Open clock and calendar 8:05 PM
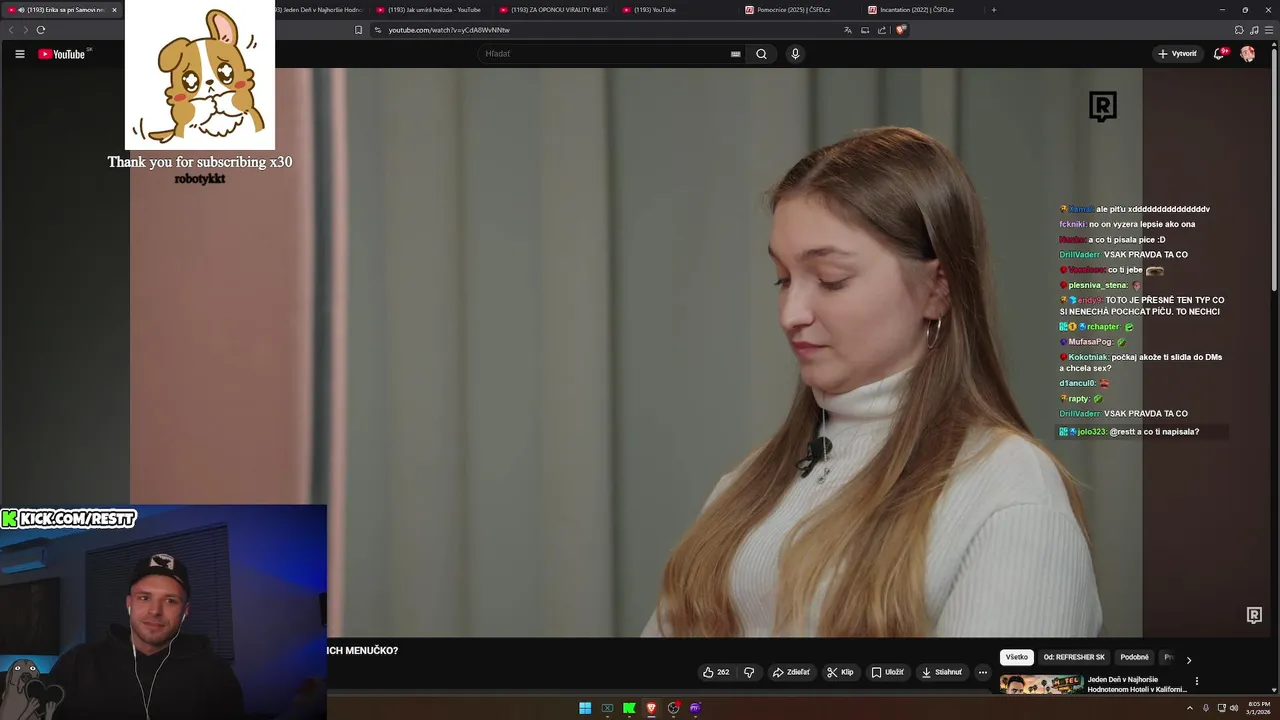 (x=1258, y=708)
